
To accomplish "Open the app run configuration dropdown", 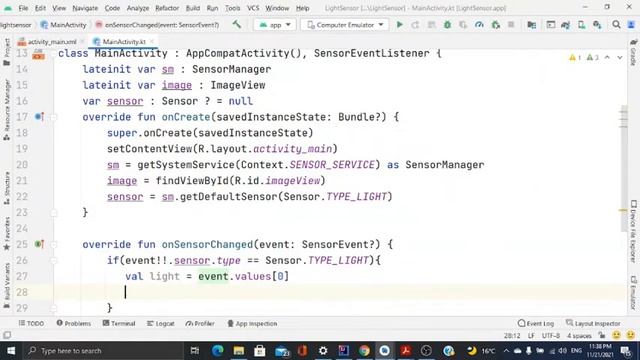I will click(275, 25).
